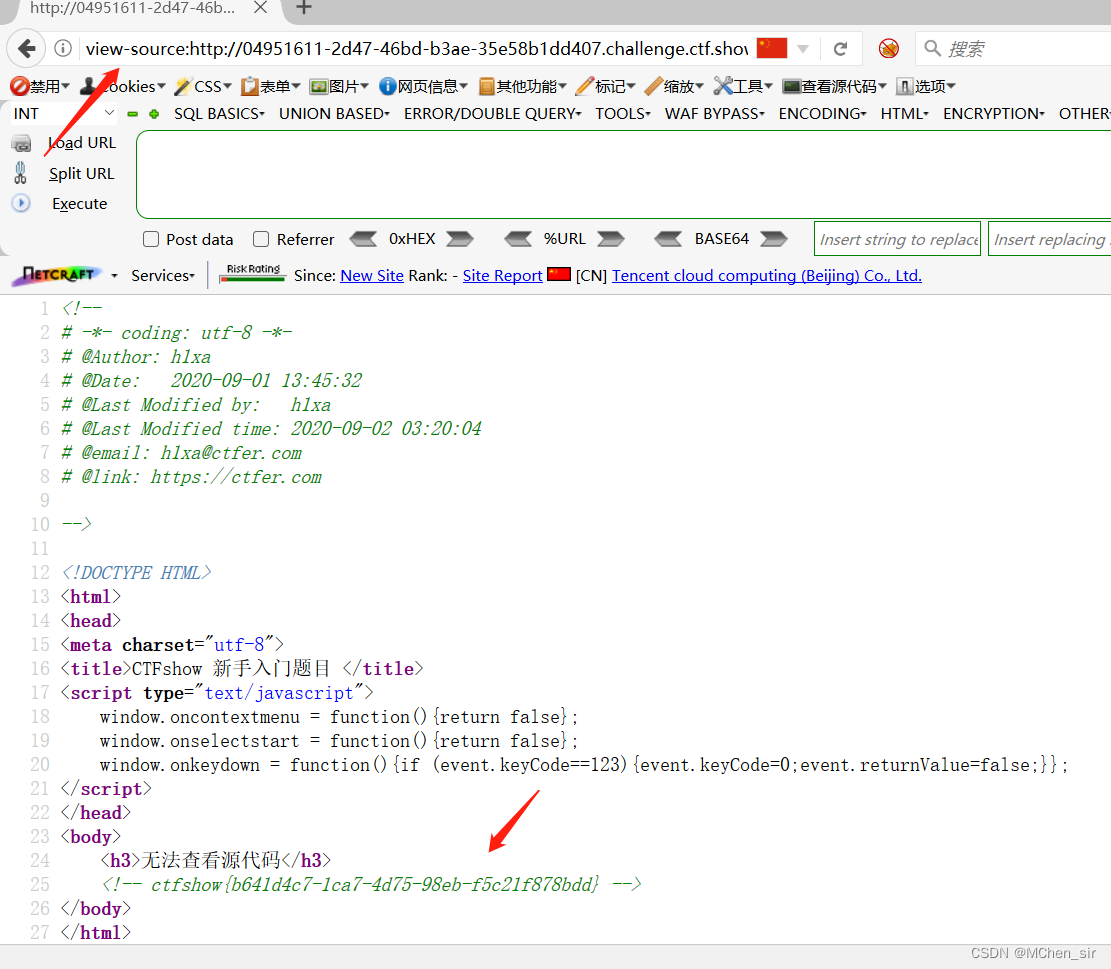
Task: Follow the Site Report link
Action: pos(502,275)
